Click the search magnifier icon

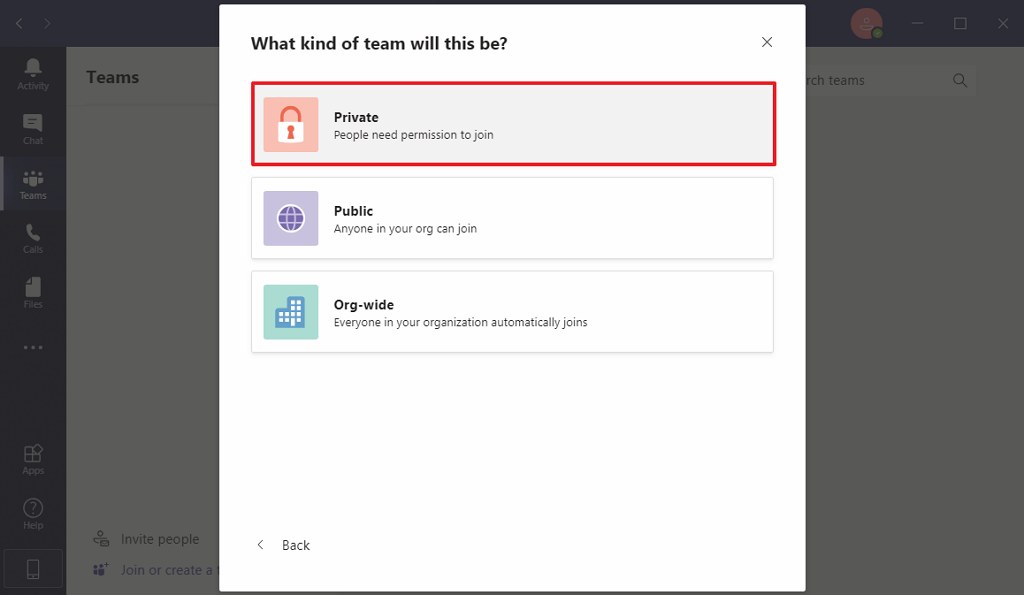click(960, 80)
